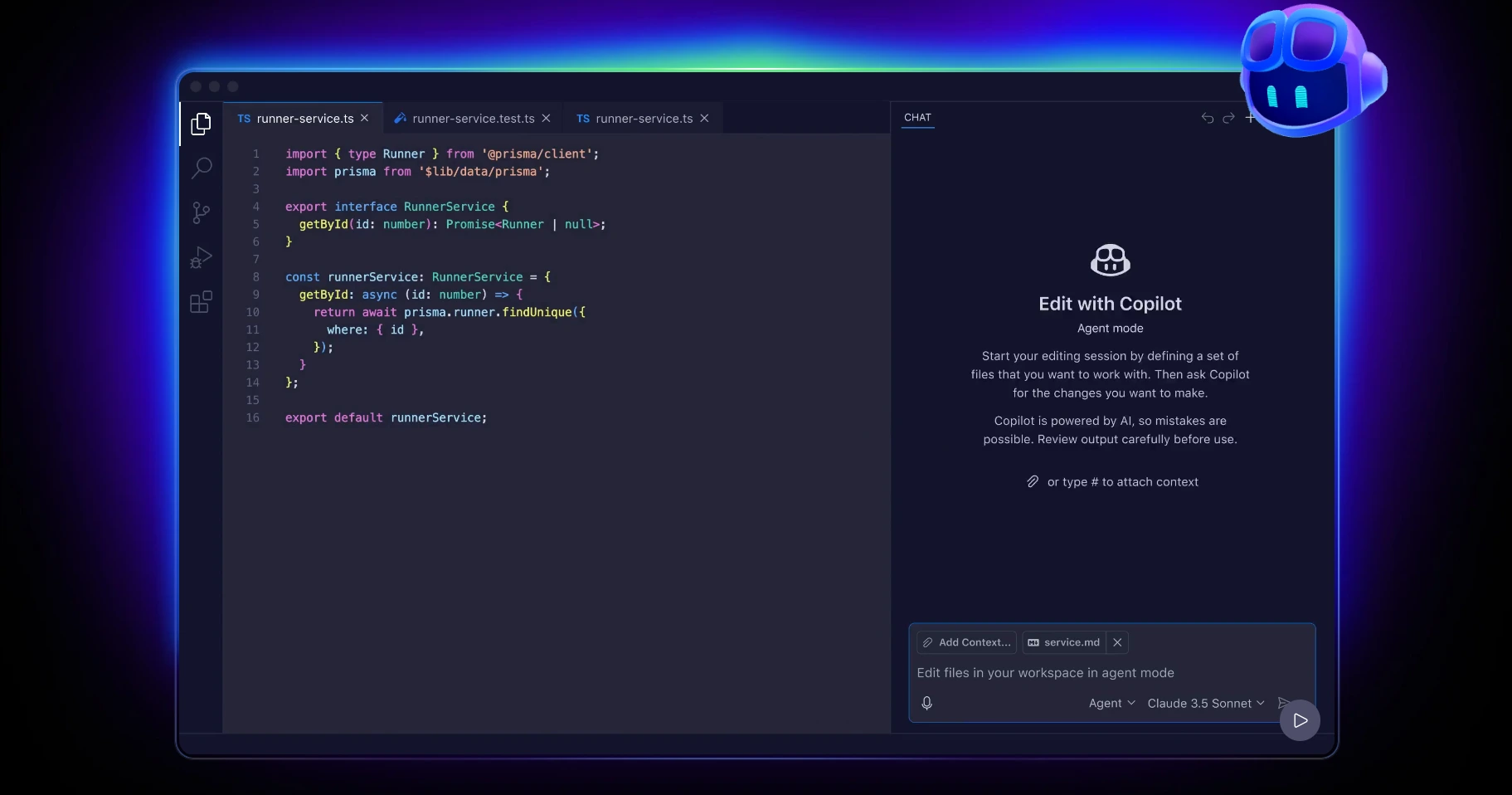
Task: Open the Run and Debug icon
Action: 201,258
